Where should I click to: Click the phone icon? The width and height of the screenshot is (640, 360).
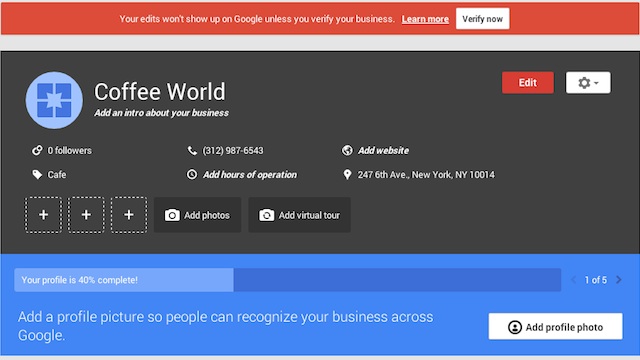192,151
